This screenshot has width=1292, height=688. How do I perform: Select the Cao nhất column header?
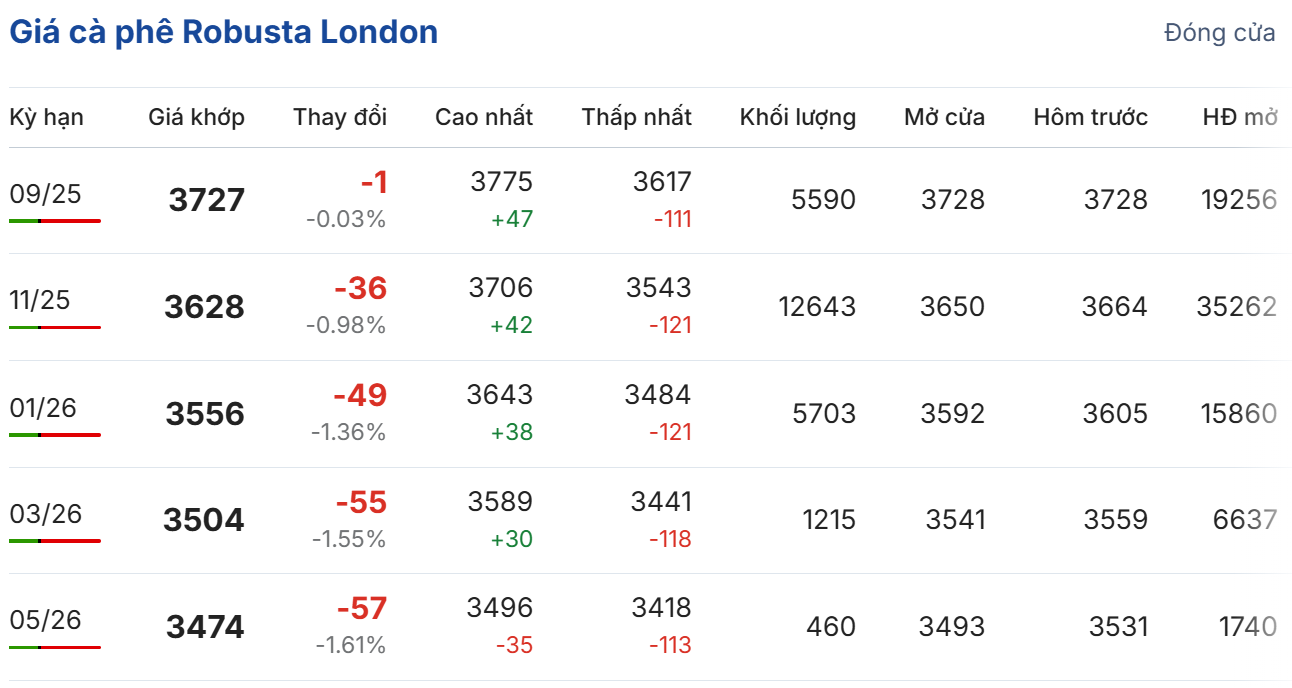coord(483,117)
